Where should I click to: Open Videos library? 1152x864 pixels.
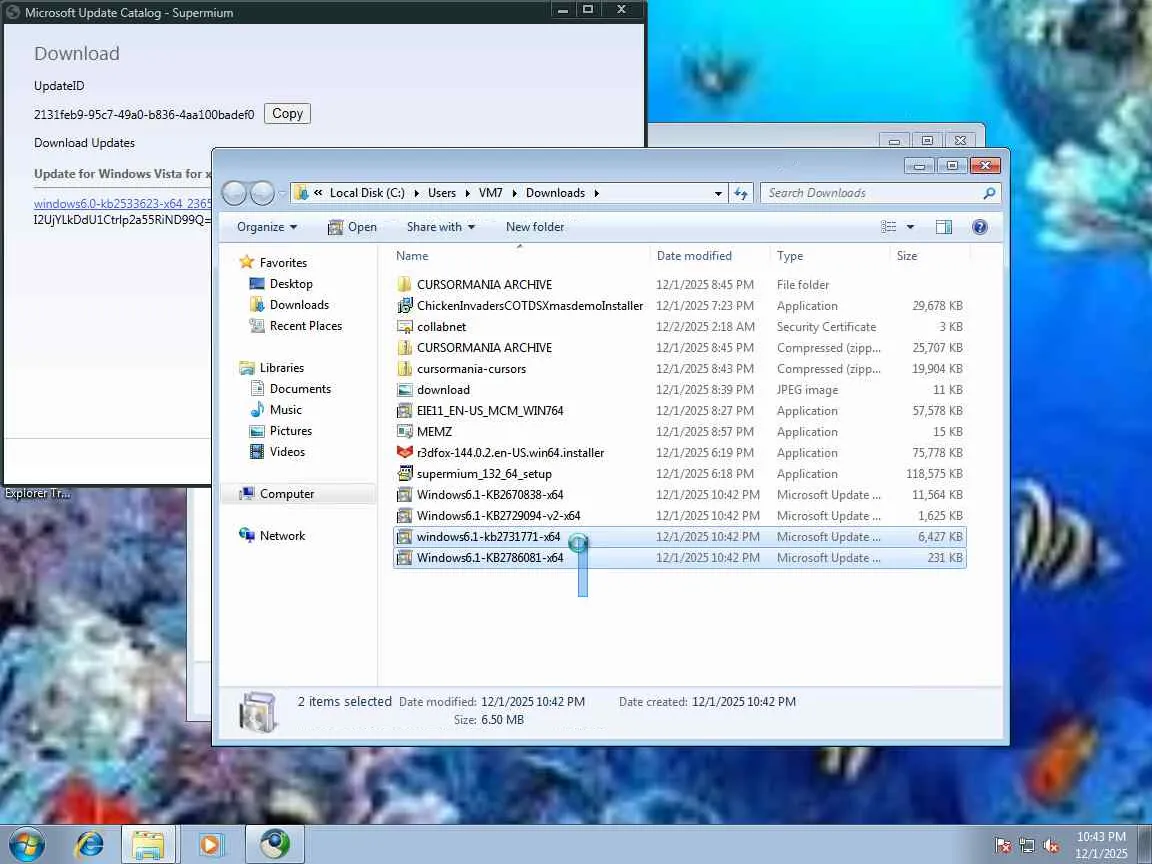(x=287, y=452)
